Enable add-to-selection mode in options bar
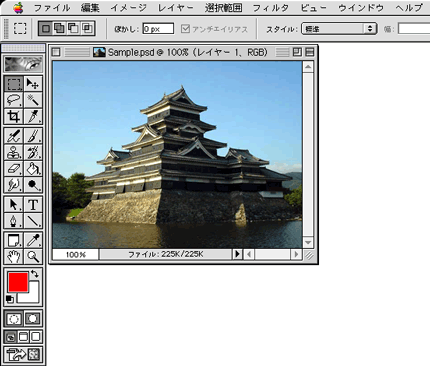This screenshot has height=366, width=430. [59, 29]
